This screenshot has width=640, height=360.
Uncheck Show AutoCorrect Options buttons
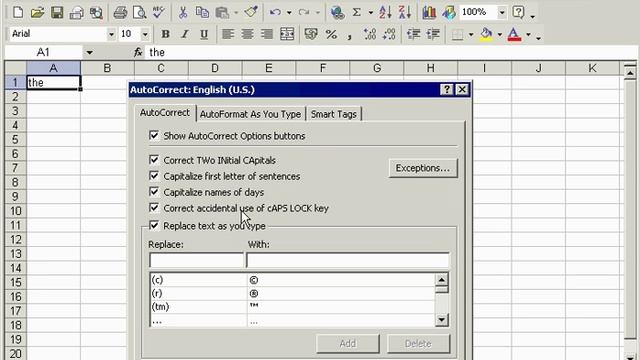[154, 136]
